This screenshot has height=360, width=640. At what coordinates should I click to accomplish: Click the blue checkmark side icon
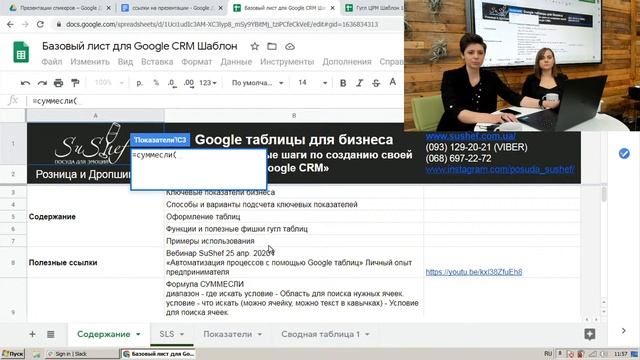click(624, 153)
